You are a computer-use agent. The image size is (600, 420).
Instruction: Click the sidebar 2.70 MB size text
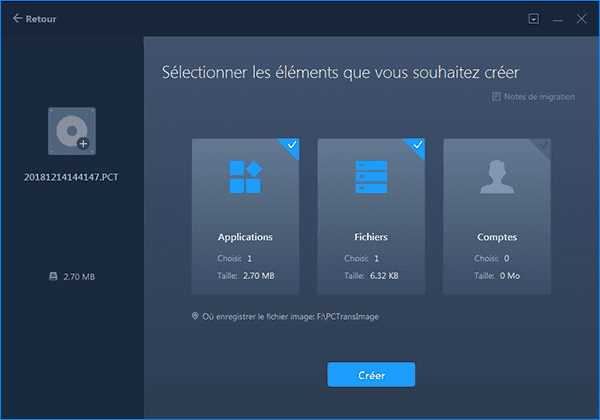pyautogui.click(x=79, y=277)
